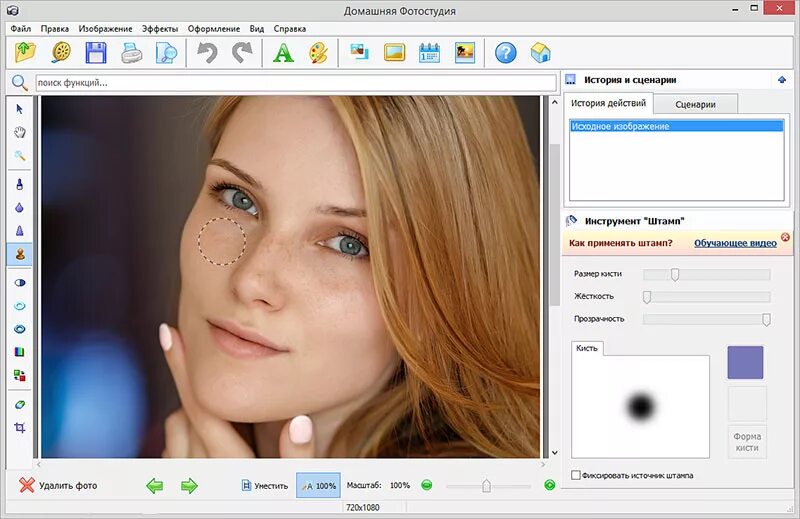This screenshot has width=800, height=519.
Task: Click the Прозрачность slider handle
Action: click(x=766, y=319)
